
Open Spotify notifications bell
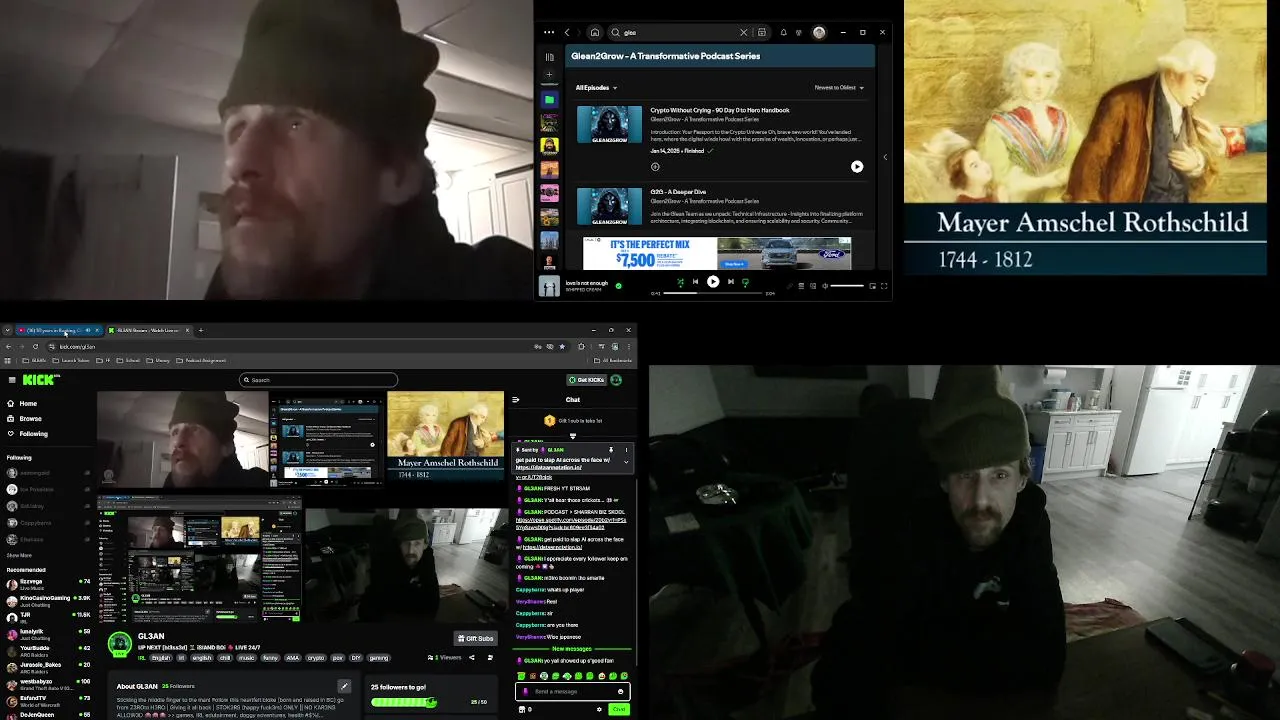coord(783,32)
